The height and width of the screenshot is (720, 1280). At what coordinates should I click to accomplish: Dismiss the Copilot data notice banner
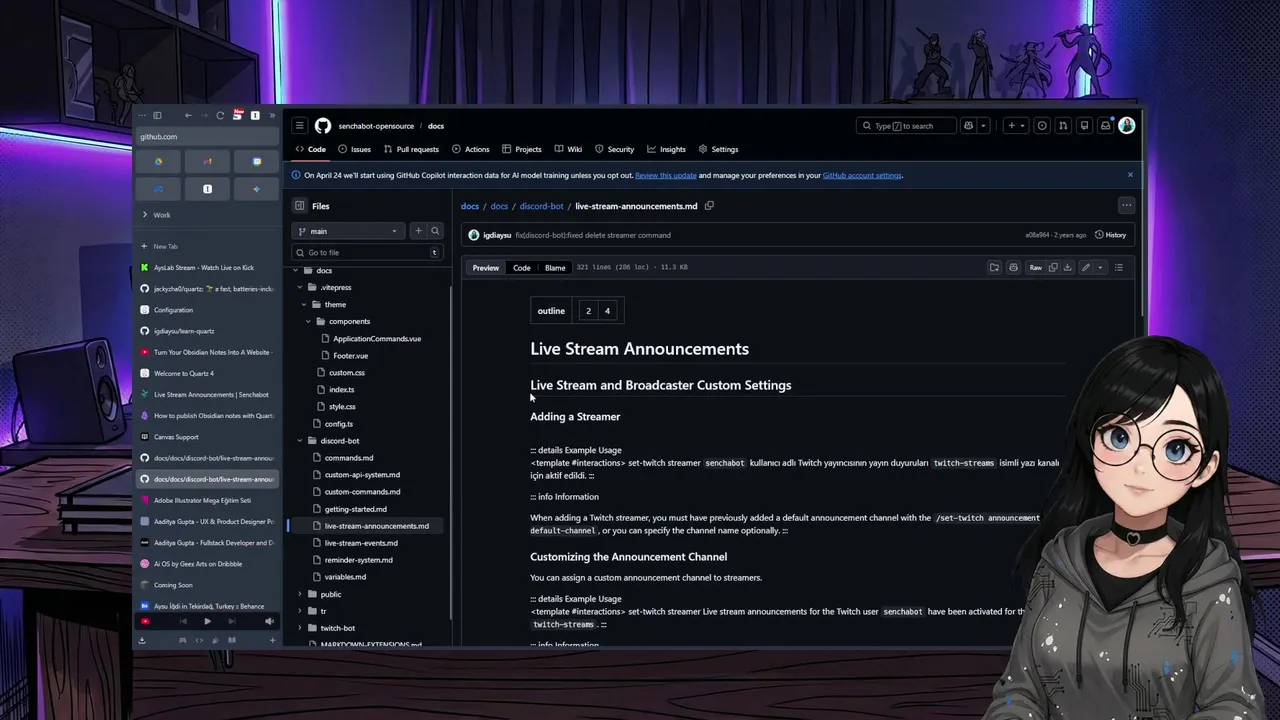tap(1130, 175)
